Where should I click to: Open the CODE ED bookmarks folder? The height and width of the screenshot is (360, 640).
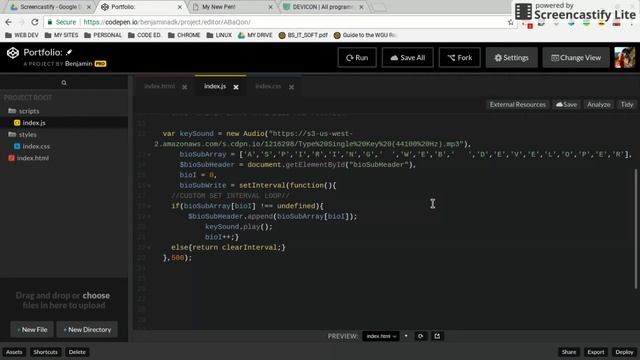coord(144,35)
